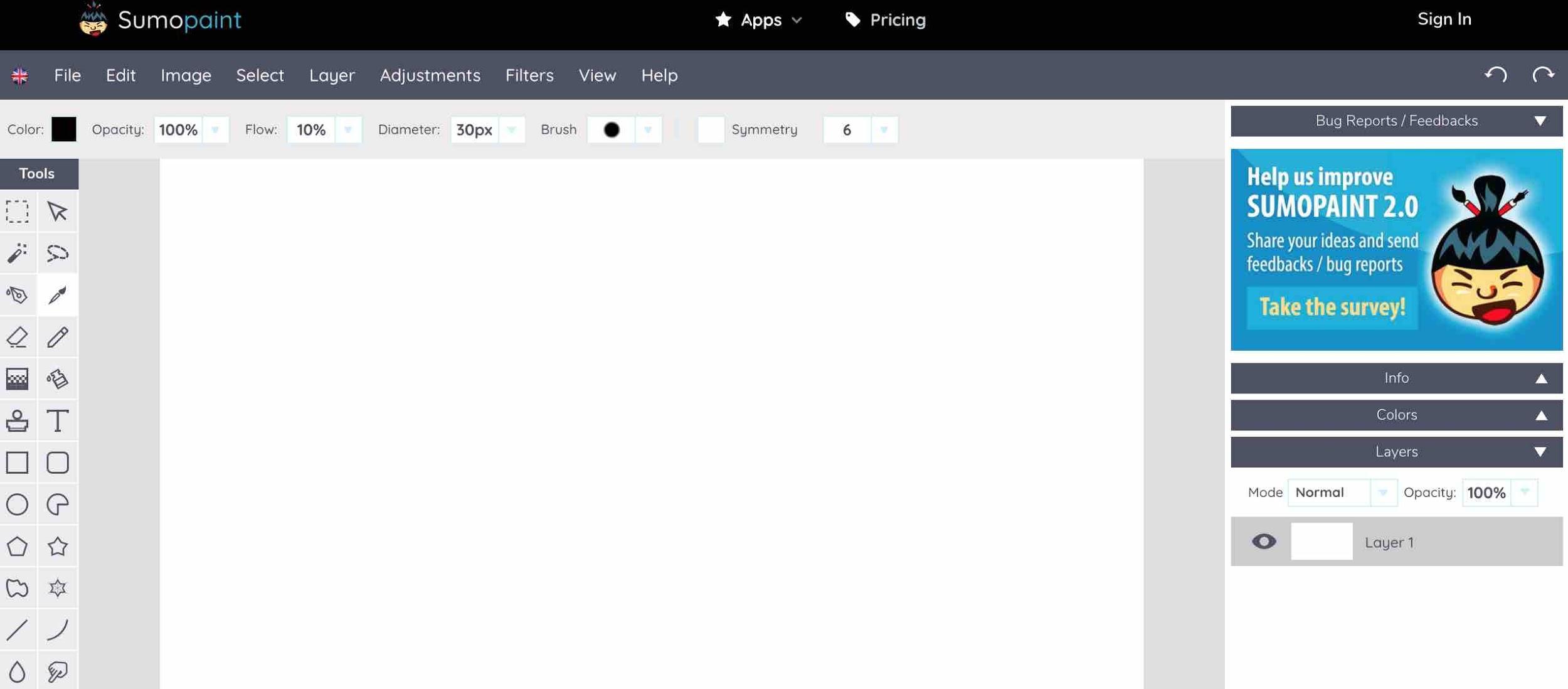The image size is (1568, 689).
Task: Select the rectangle shape tool
Action: click(18, 462)
